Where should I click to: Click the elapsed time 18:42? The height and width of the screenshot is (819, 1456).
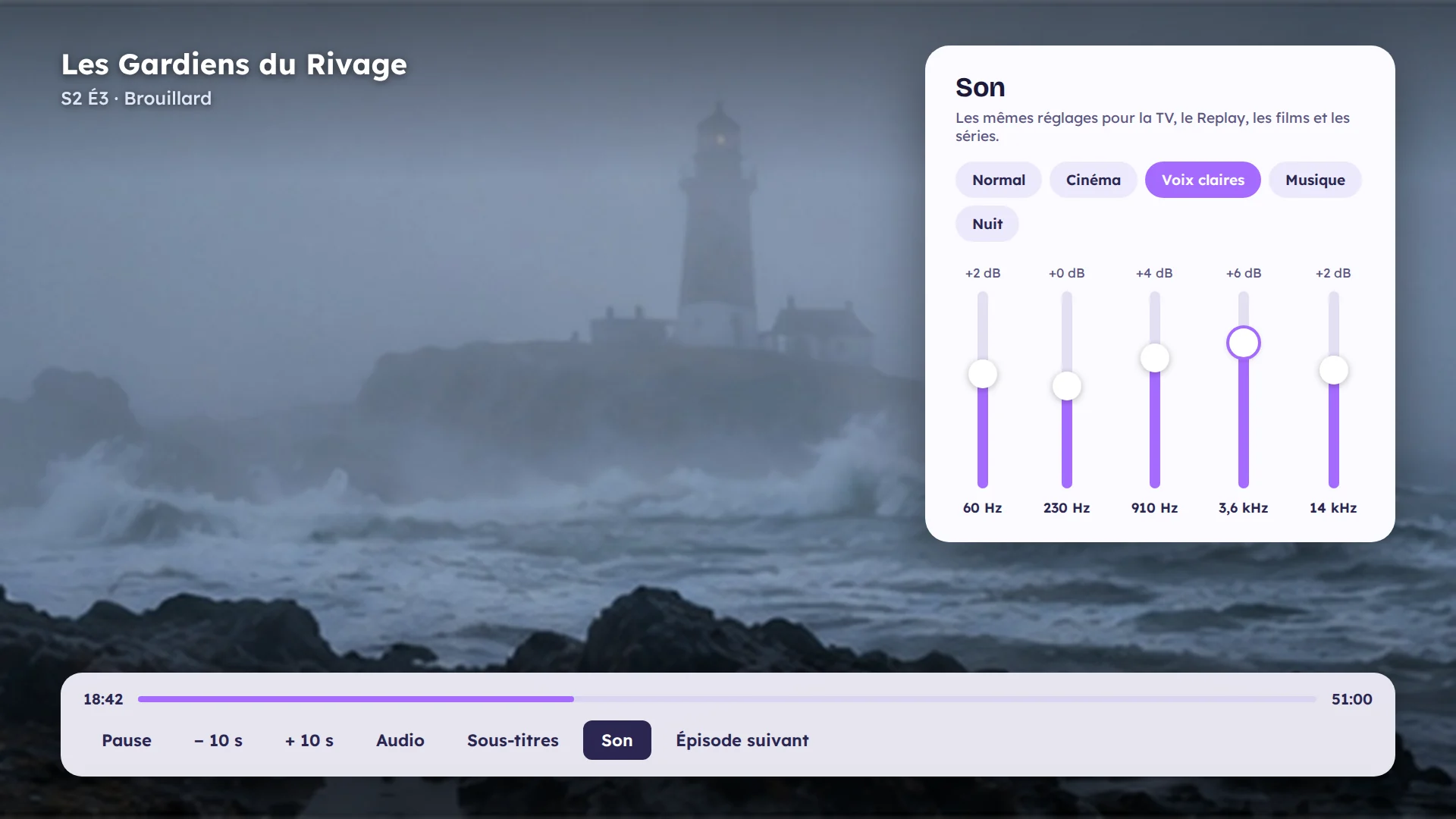pyautogui.click(x=103, y=699)
